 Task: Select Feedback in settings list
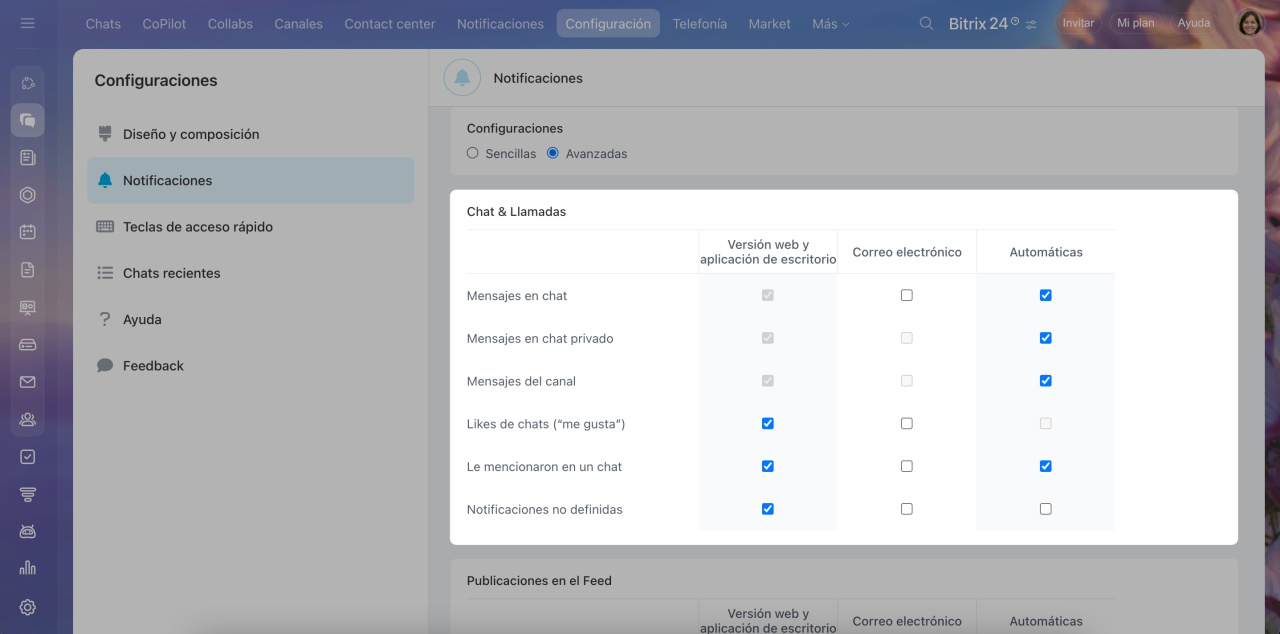click(x=250, y=366)
